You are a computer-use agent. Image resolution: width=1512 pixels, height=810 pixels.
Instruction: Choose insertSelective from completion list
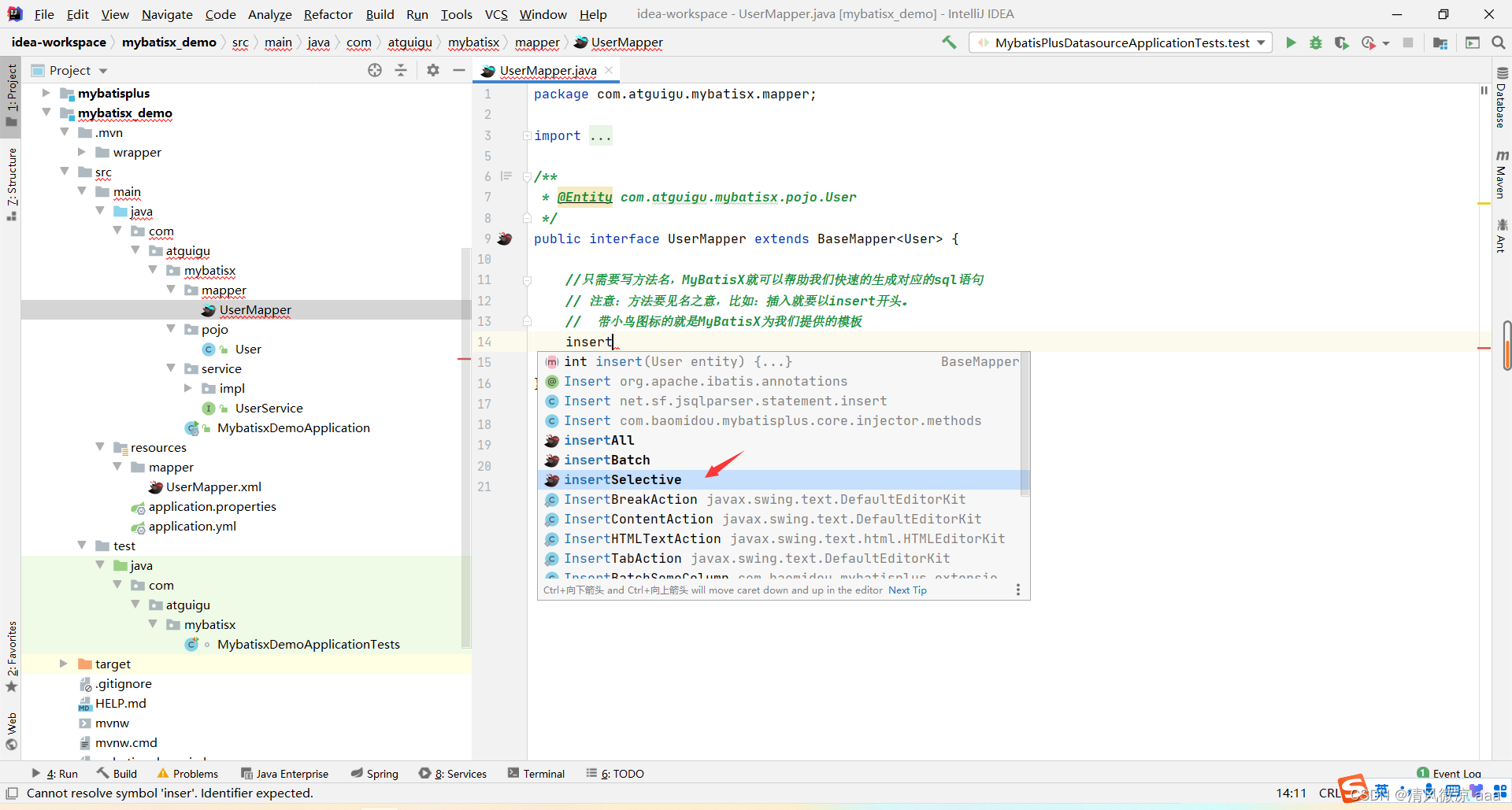(622, 479)
